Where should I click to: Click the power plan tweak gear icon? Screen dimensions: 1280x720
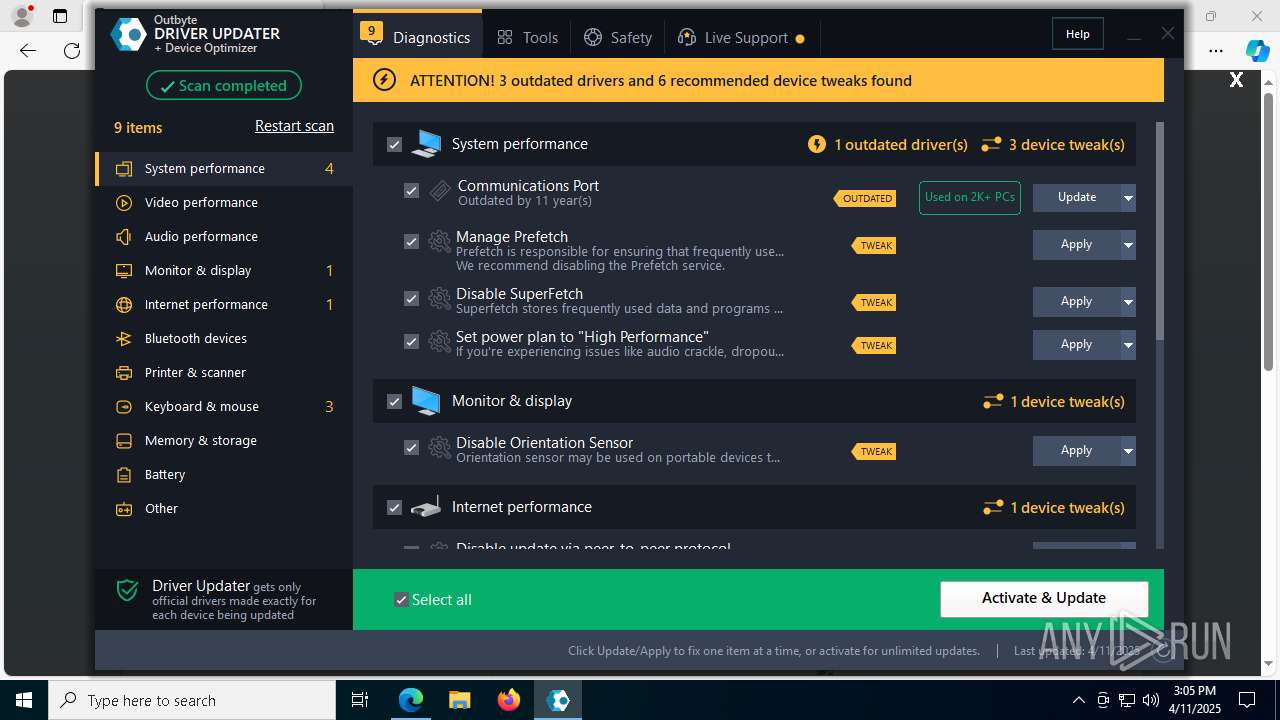coord(439,341)
